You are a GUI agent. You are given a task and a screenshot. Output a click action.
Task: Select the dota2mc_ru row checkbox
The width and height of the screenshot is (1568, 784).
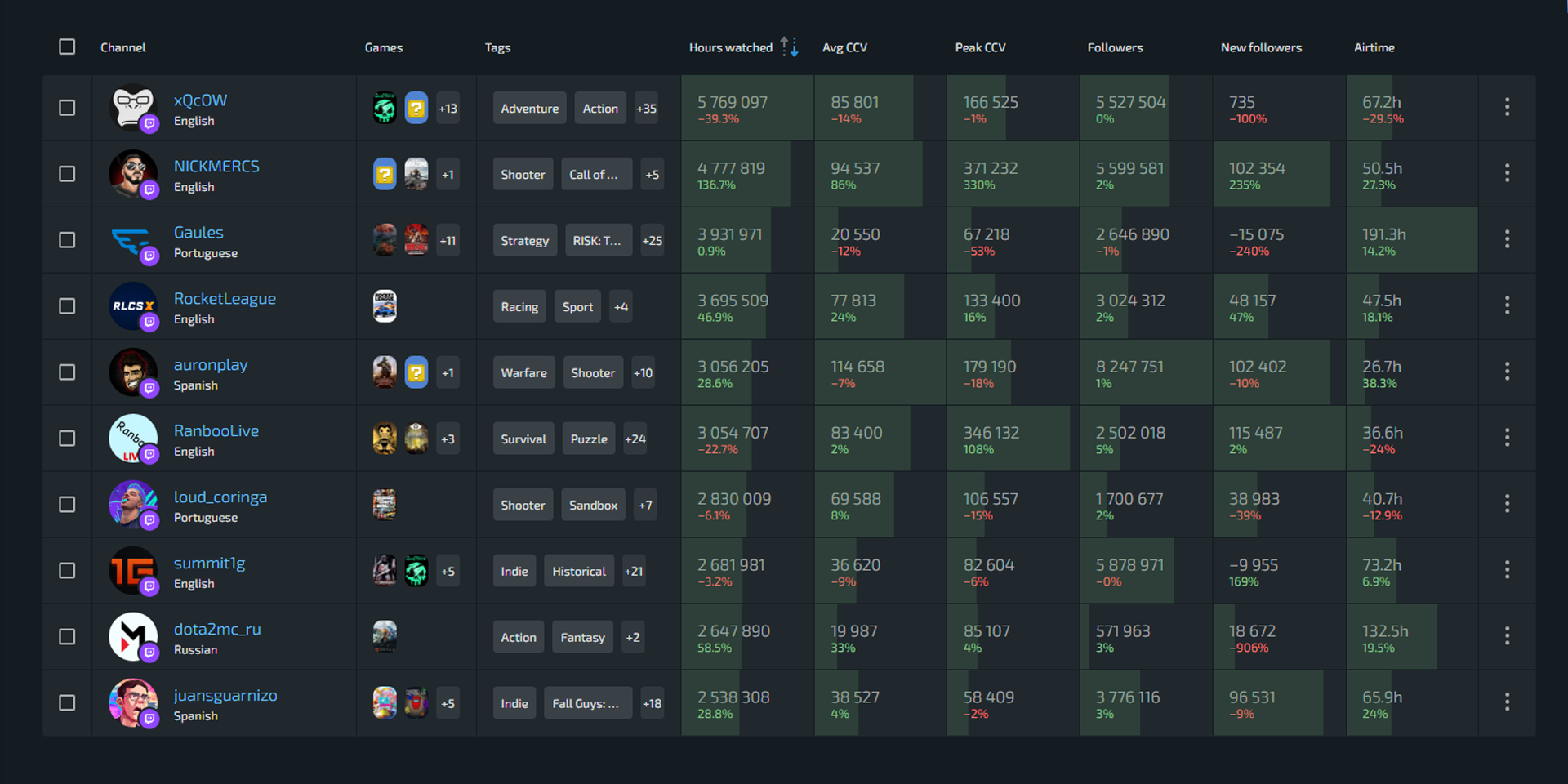pos(67,637)
